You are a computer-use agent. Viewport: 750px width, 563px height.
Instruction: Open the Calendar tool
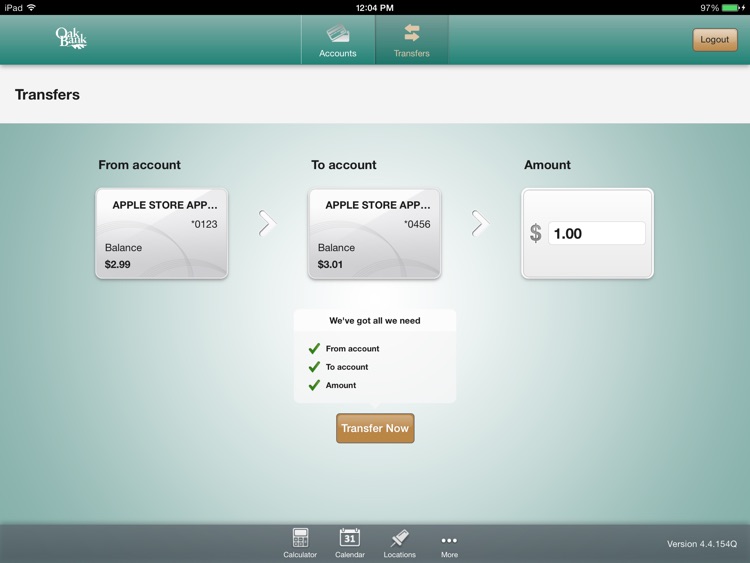coord(350,543)
